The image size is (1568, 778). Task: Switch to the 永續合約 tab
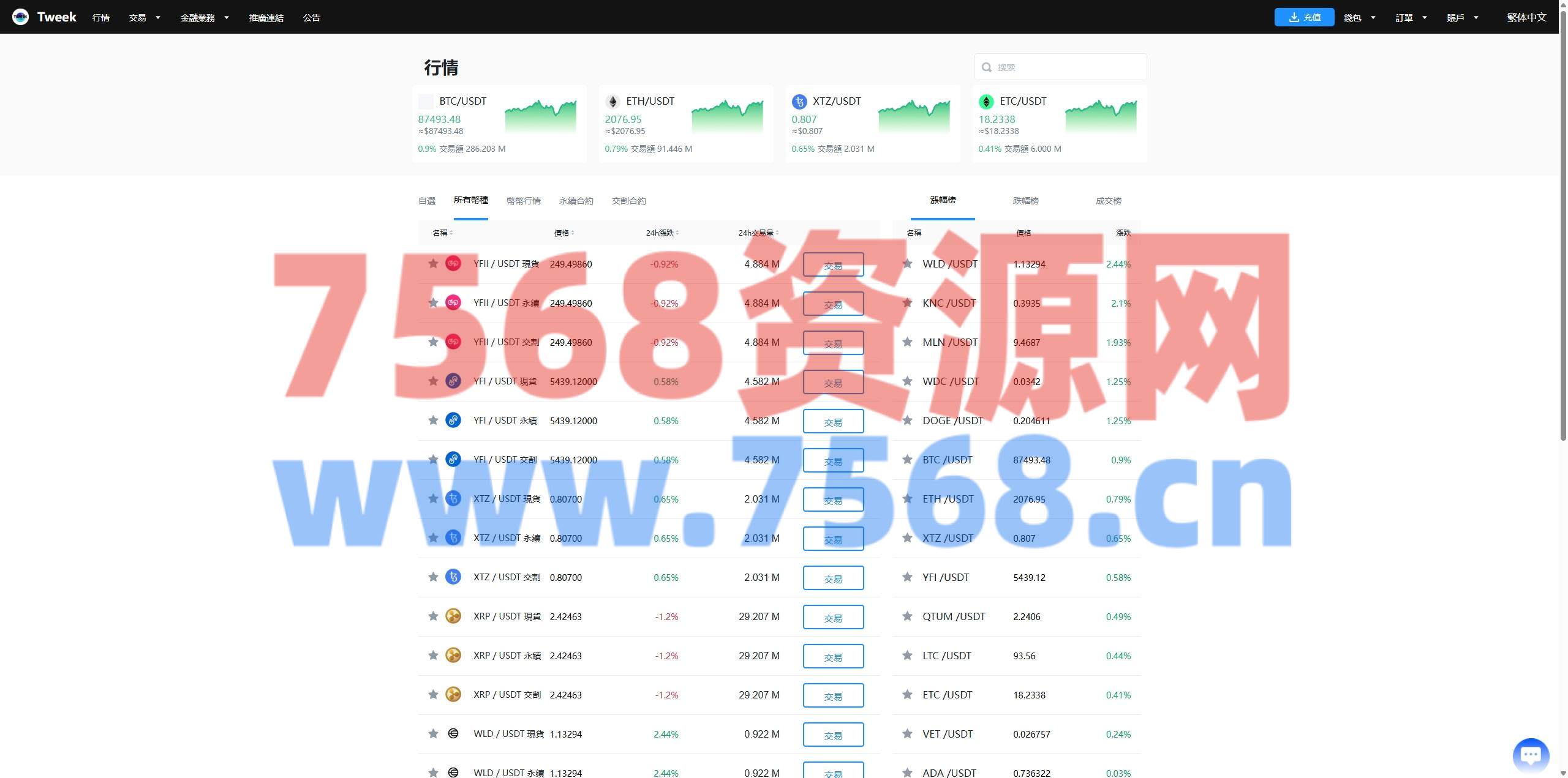[x=576, y=201]
